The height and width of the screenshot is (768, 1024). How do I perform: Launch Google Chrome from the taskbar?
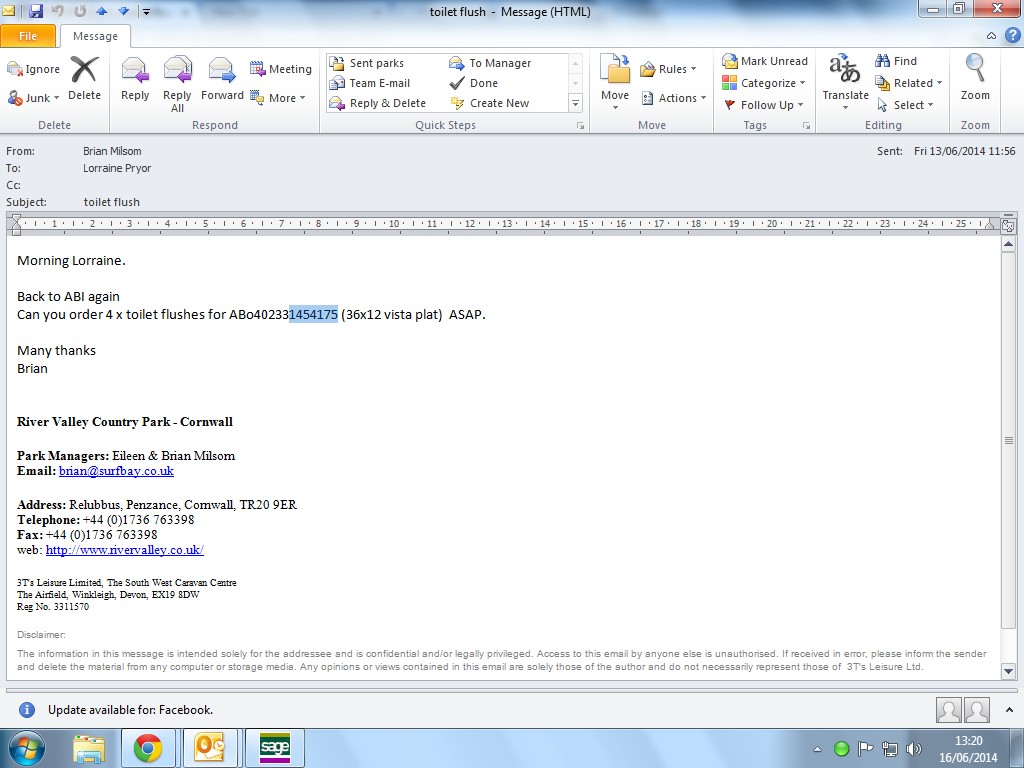[x=148, y=748]
